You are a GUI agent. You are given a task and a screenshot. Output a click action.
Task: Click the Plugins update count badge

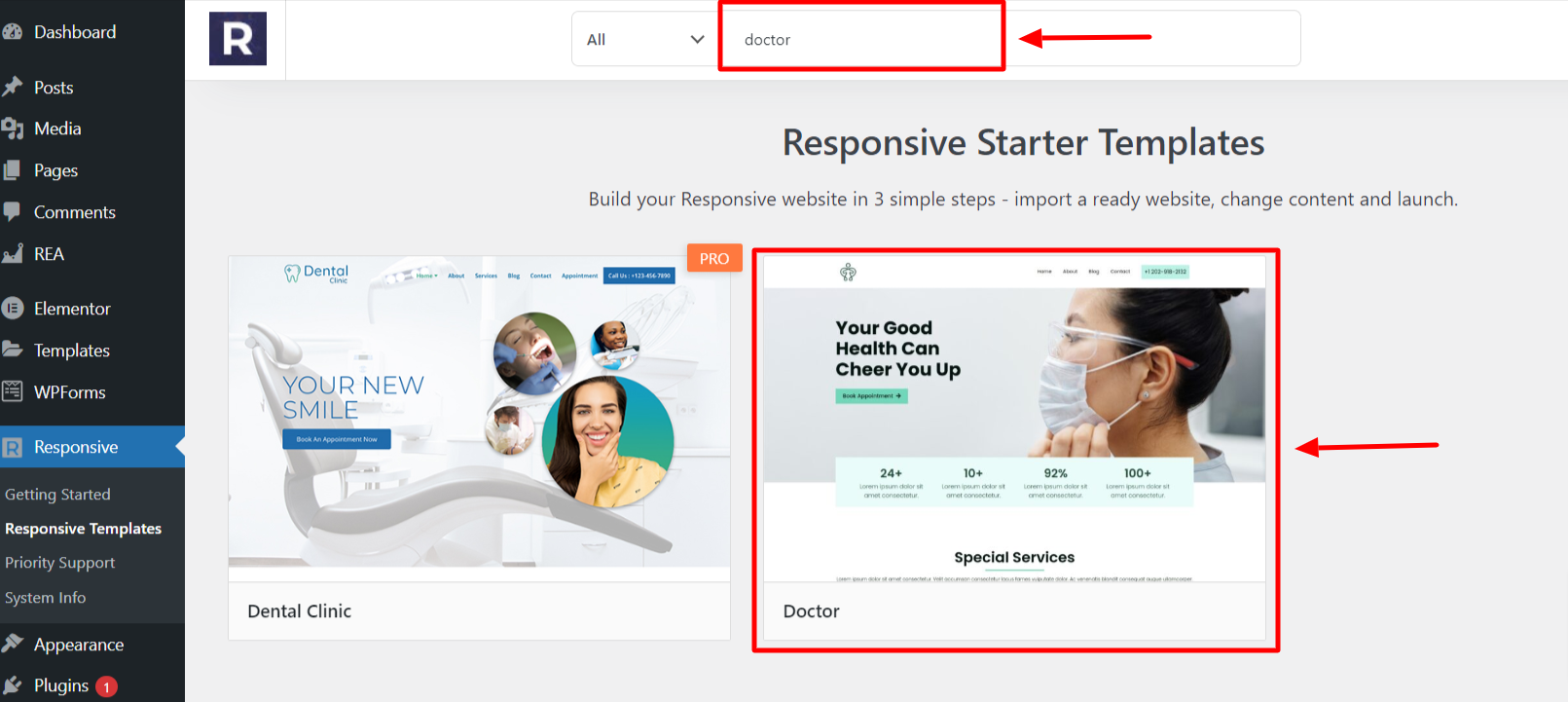tap(107, 686)
